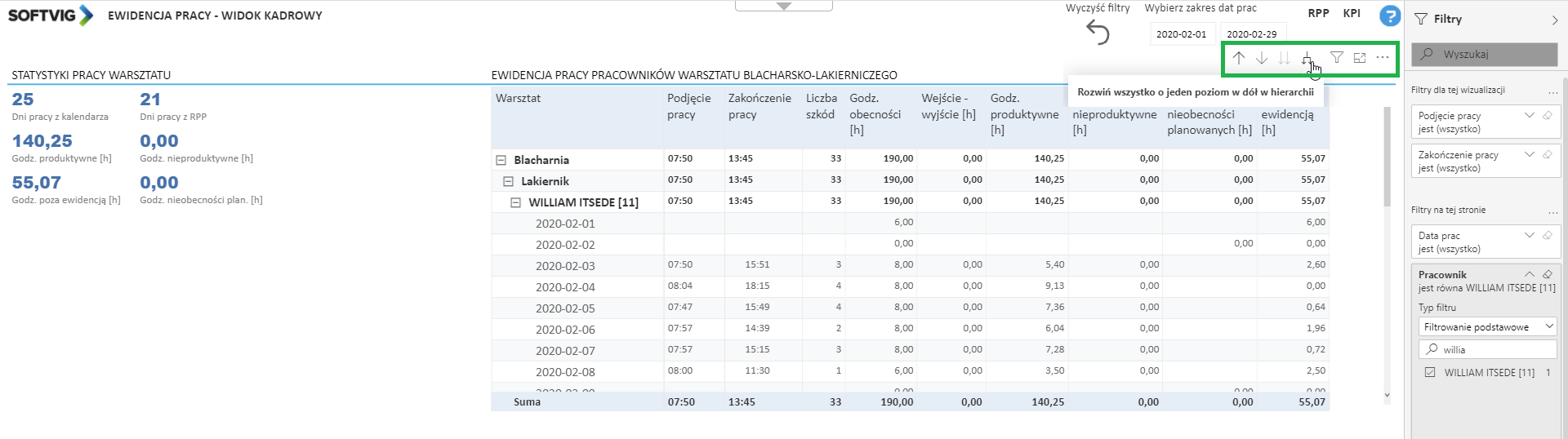
Task: Uncheck the WILLIAM ITSEDE [11] checkbox
Action: click(x=1430, y=372)
